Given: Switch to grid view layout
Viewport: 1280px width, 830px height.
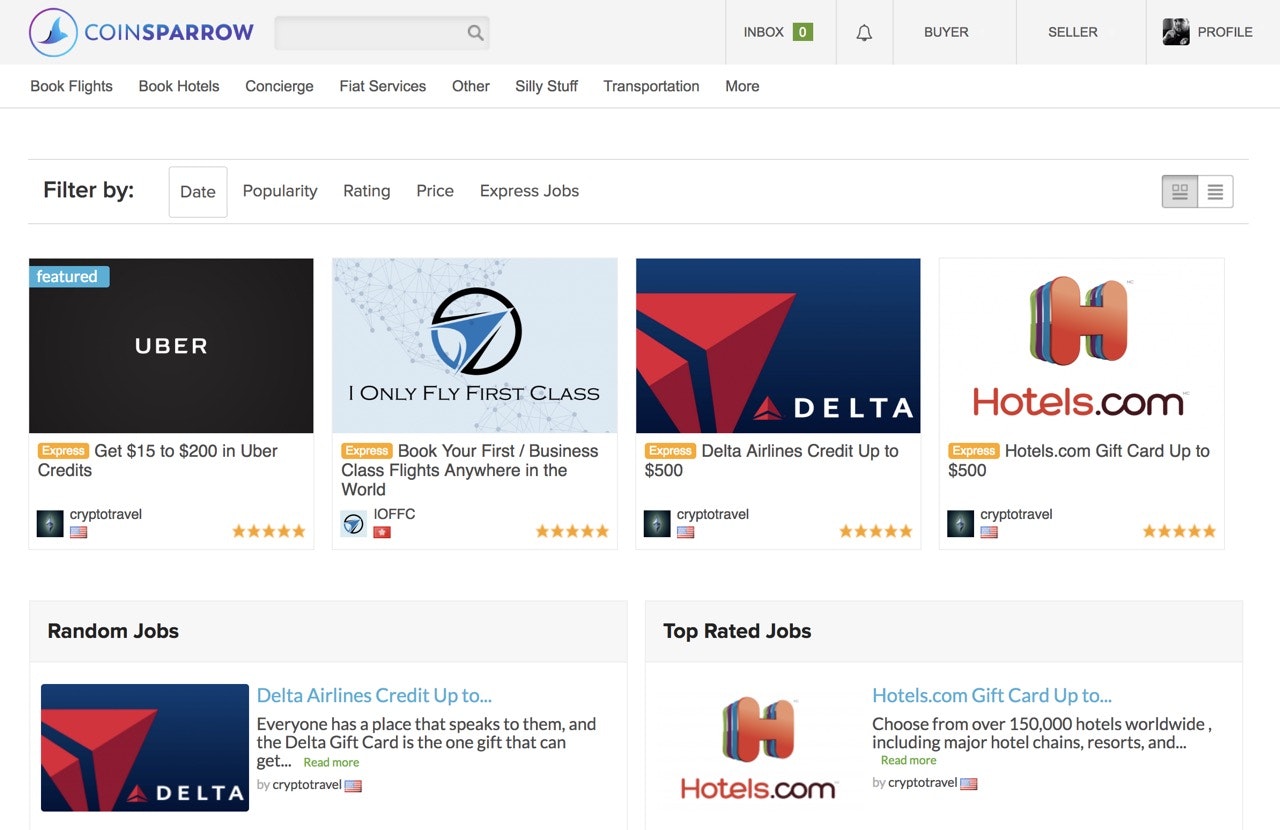Looking at the screenshot, I should tap(1180, 191).
